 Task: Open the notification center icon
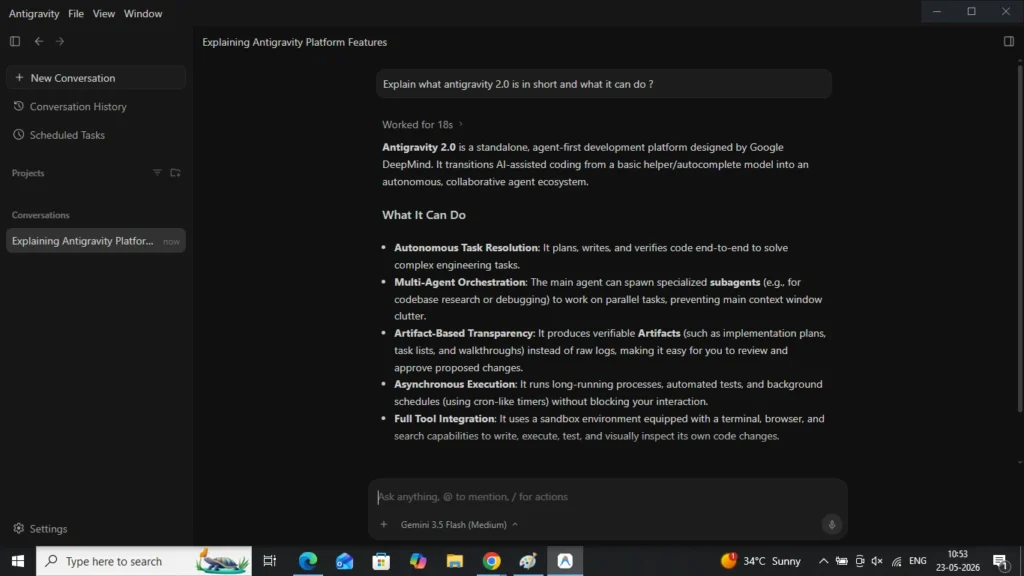pyautogui.click(x=1000, y=561)
